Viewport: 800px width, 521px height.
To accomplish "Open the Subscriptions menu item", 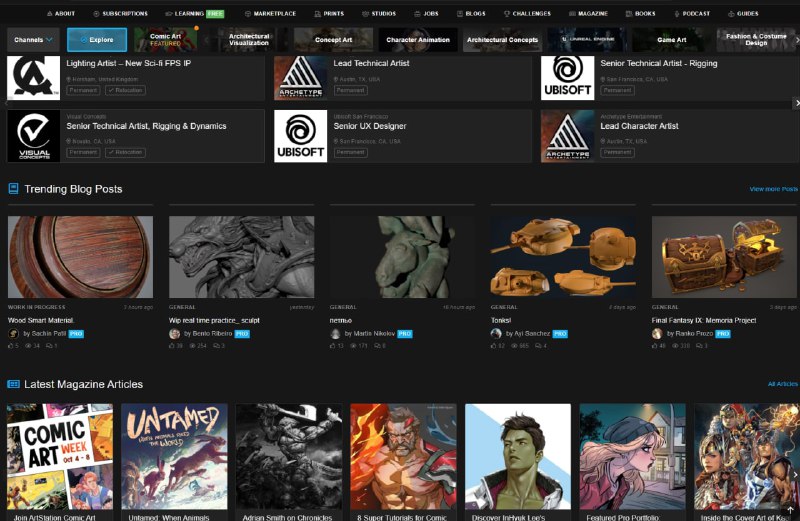I will pos(120,14).
